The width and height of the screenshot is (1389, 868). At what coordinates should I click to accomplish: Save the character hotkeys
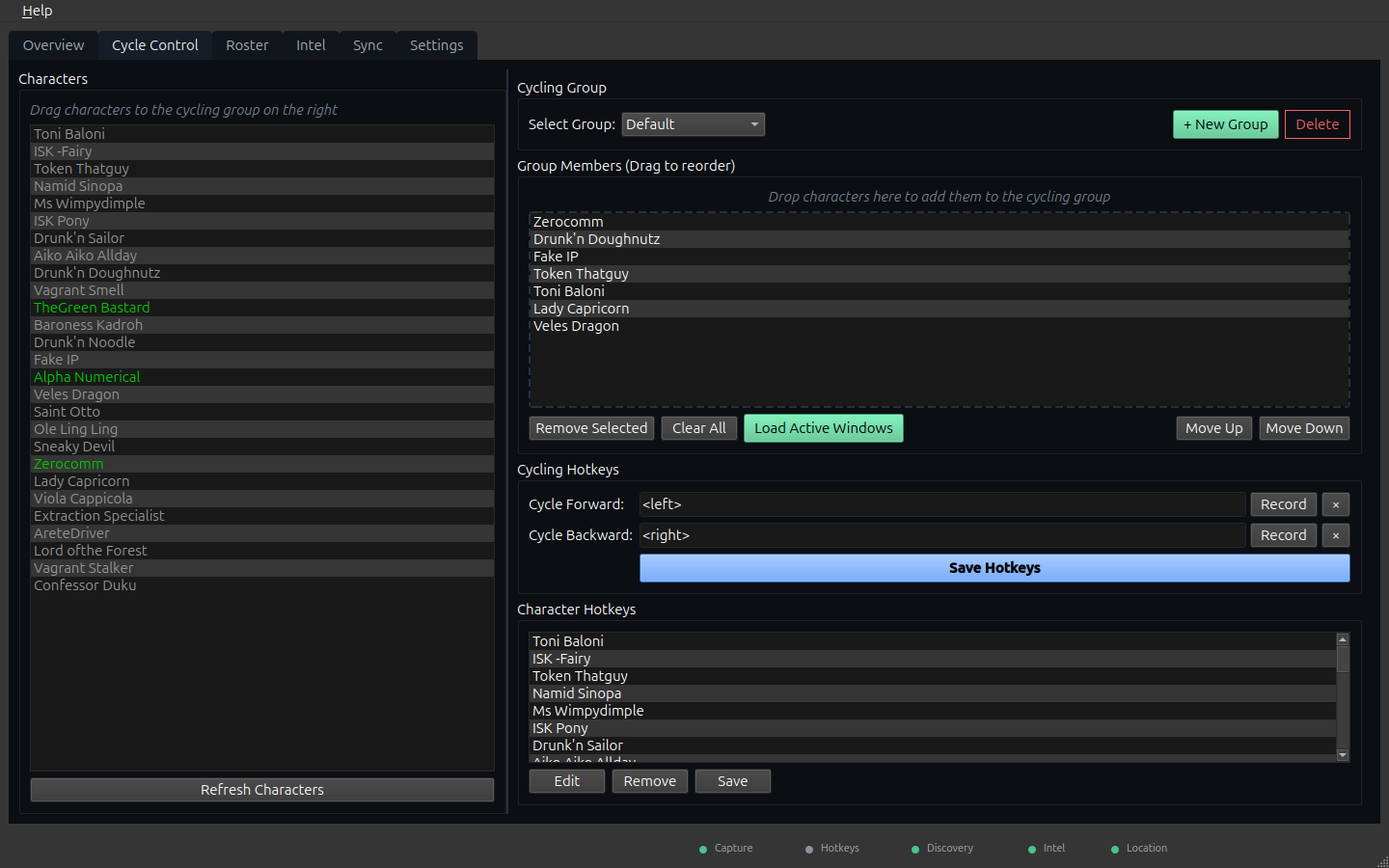[733, 781]
